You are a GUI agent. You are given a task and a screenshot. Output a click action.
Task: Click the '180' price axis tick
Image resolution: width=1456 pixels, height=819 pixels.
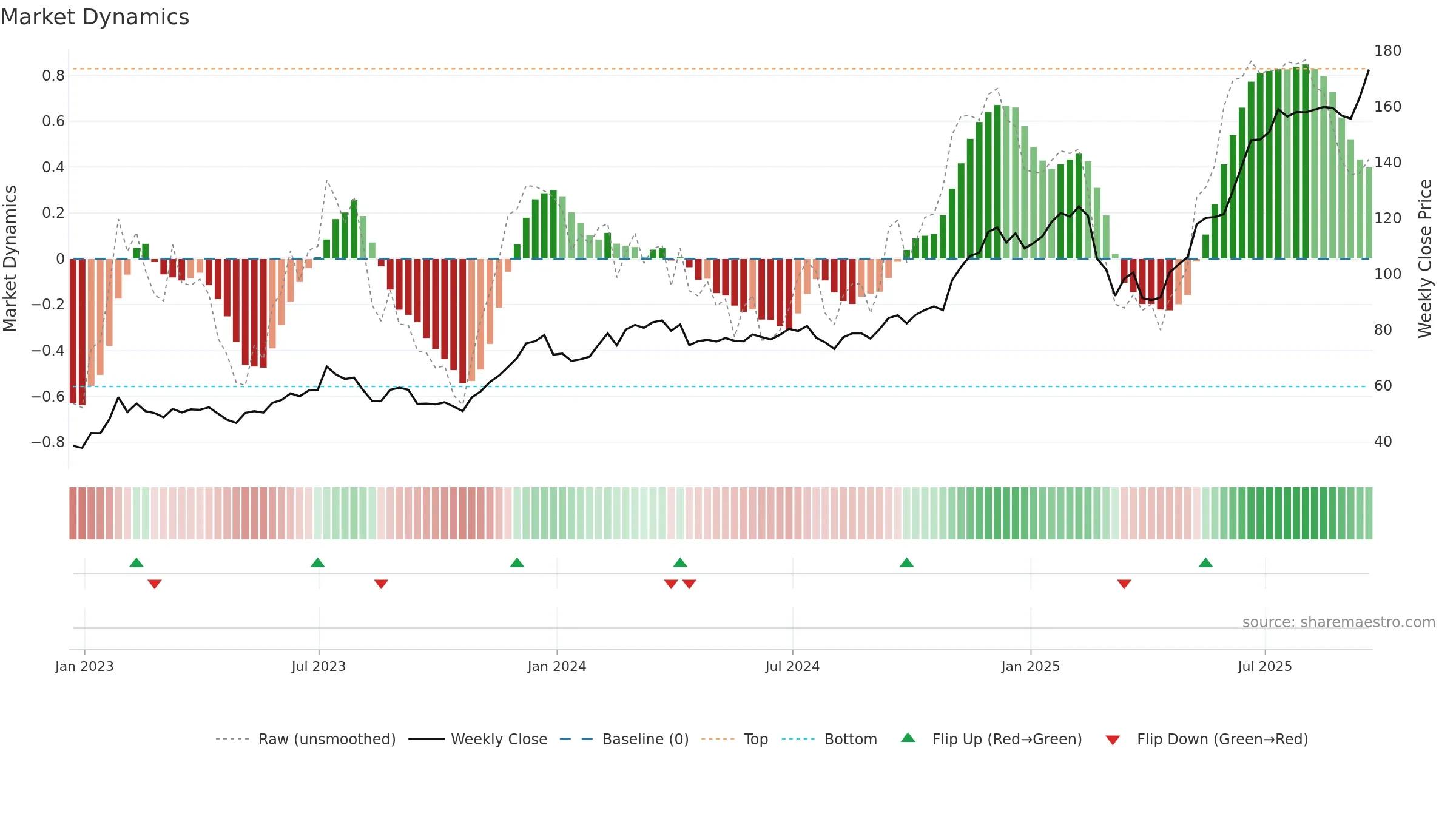coord(1387,51)
